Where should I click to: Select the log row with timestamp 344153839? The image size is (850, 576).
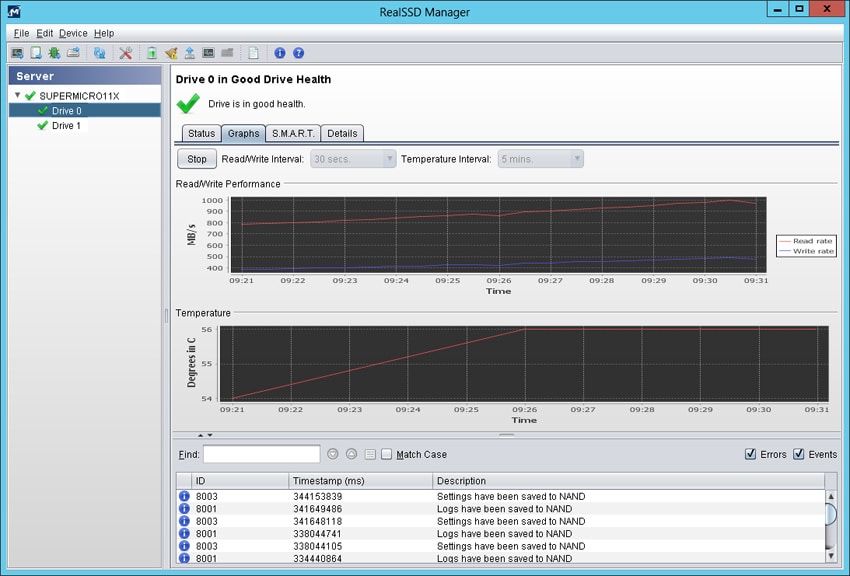(x=500, y=496)
